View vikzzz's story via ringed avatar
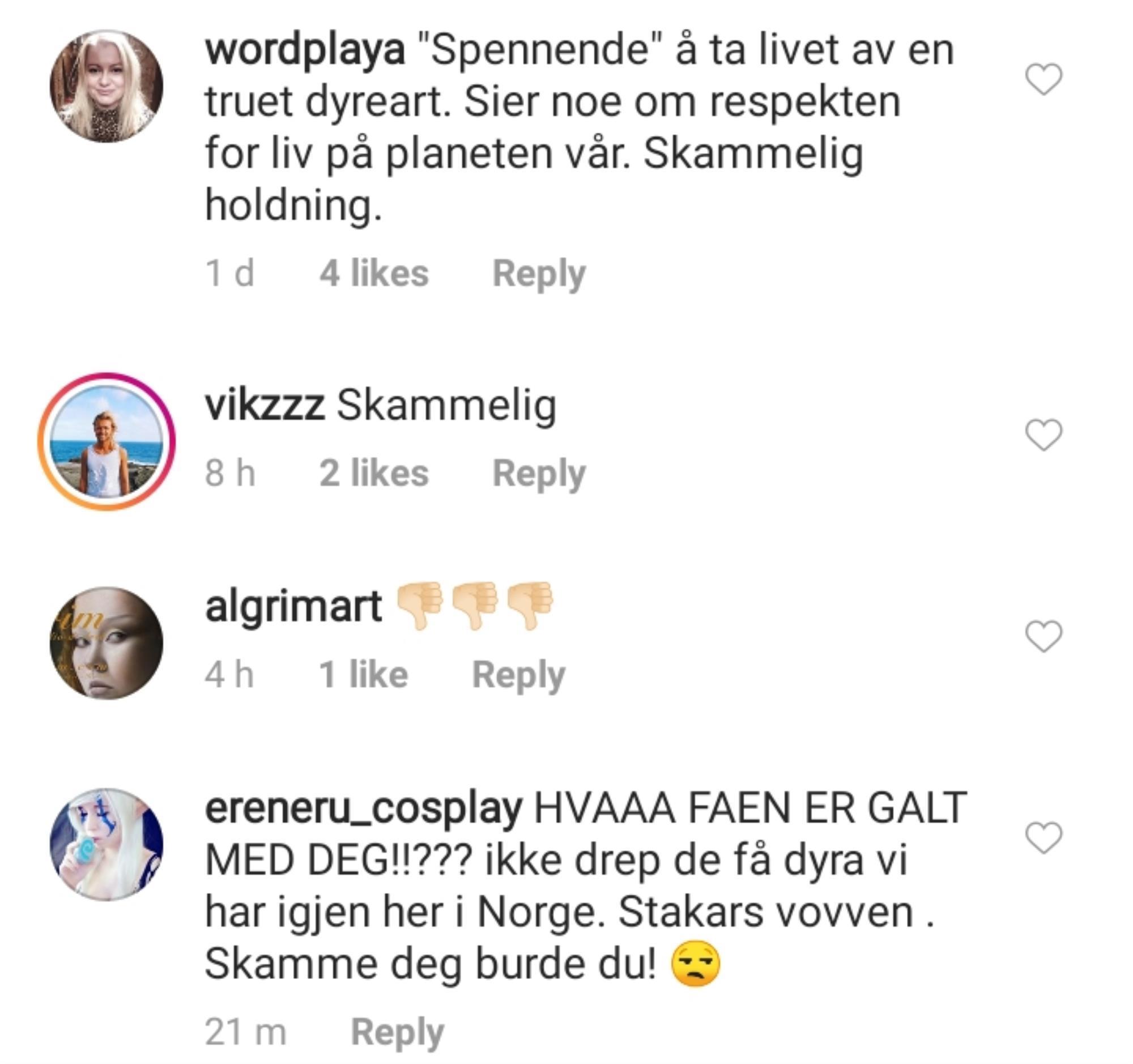This screenshot has width=1133, height=1064. point(107,442)
